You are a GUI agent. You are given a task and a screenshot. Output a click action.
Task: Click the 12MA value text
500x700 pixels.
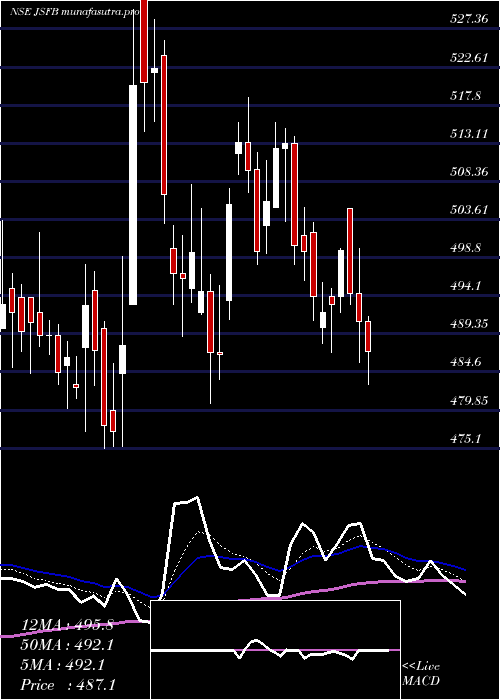[x=67, y=625]
